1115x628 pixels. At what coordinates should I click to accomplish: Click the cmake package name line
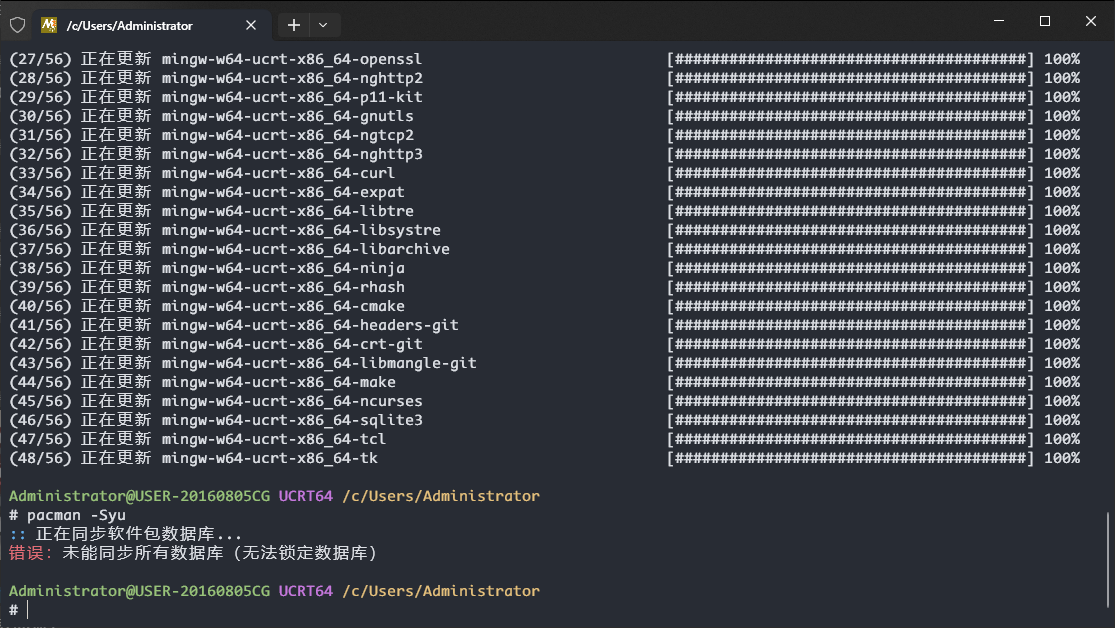click(283, 306)
